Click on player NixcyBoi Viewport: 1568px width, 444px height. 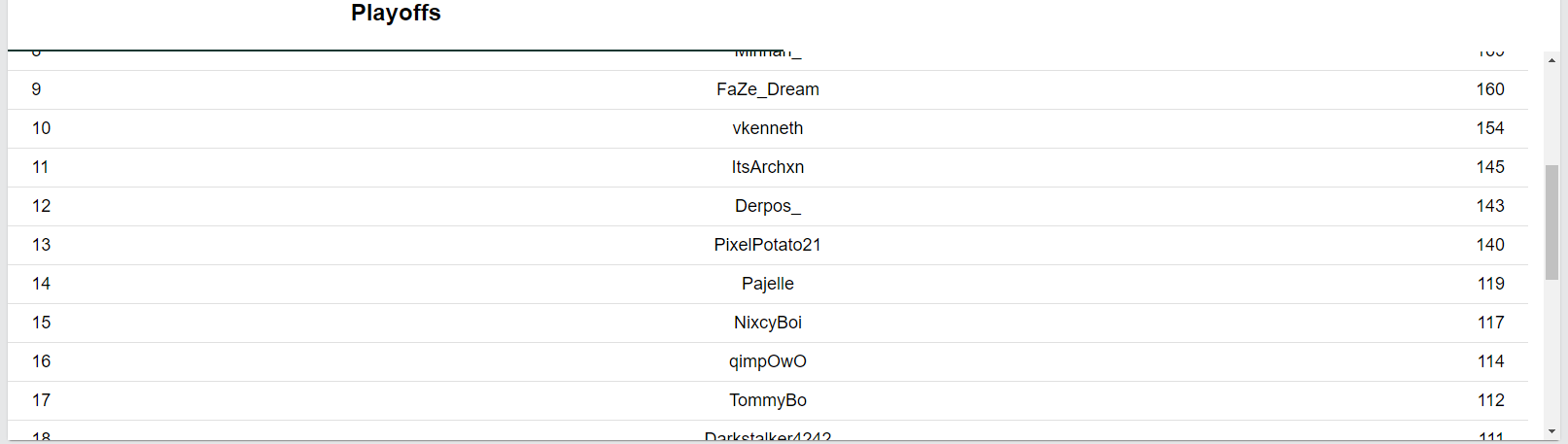click(x=768, y=323)
